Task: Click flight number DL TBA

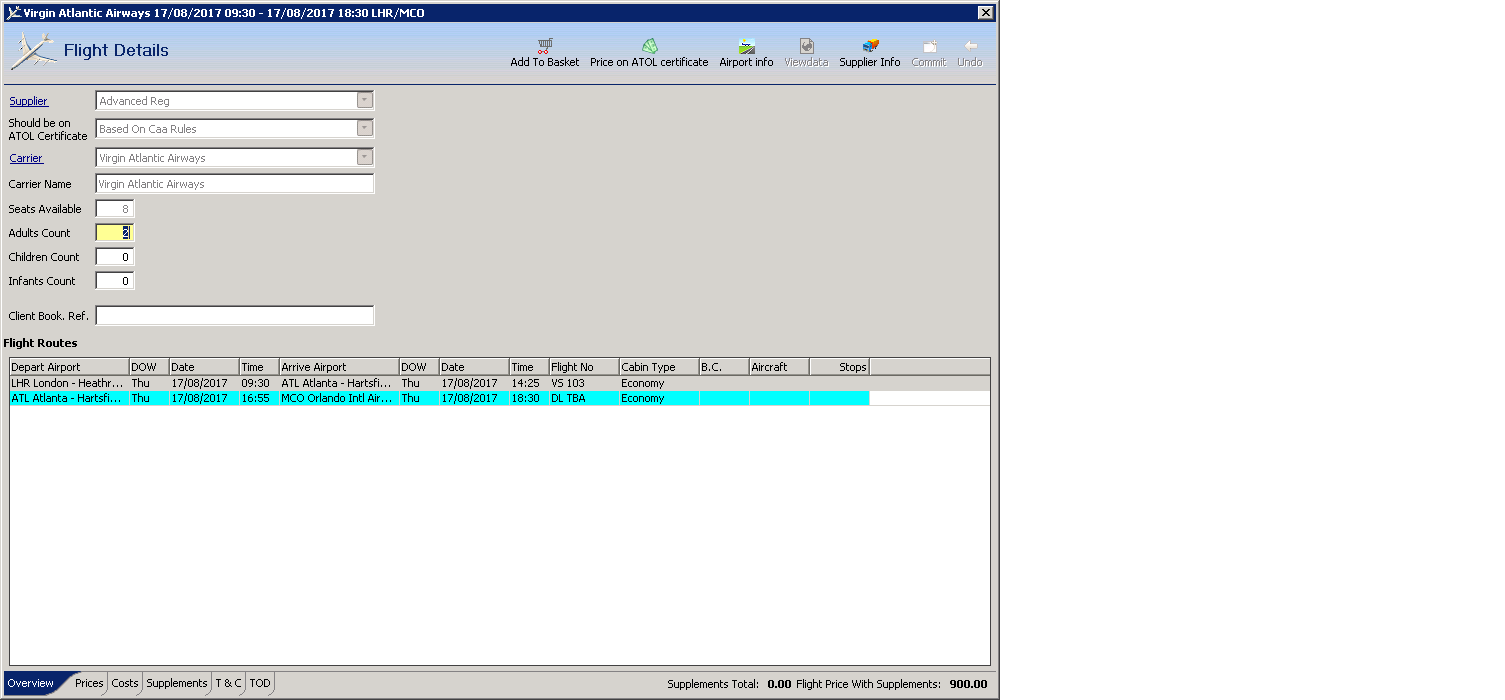Action: pos(568,398)
